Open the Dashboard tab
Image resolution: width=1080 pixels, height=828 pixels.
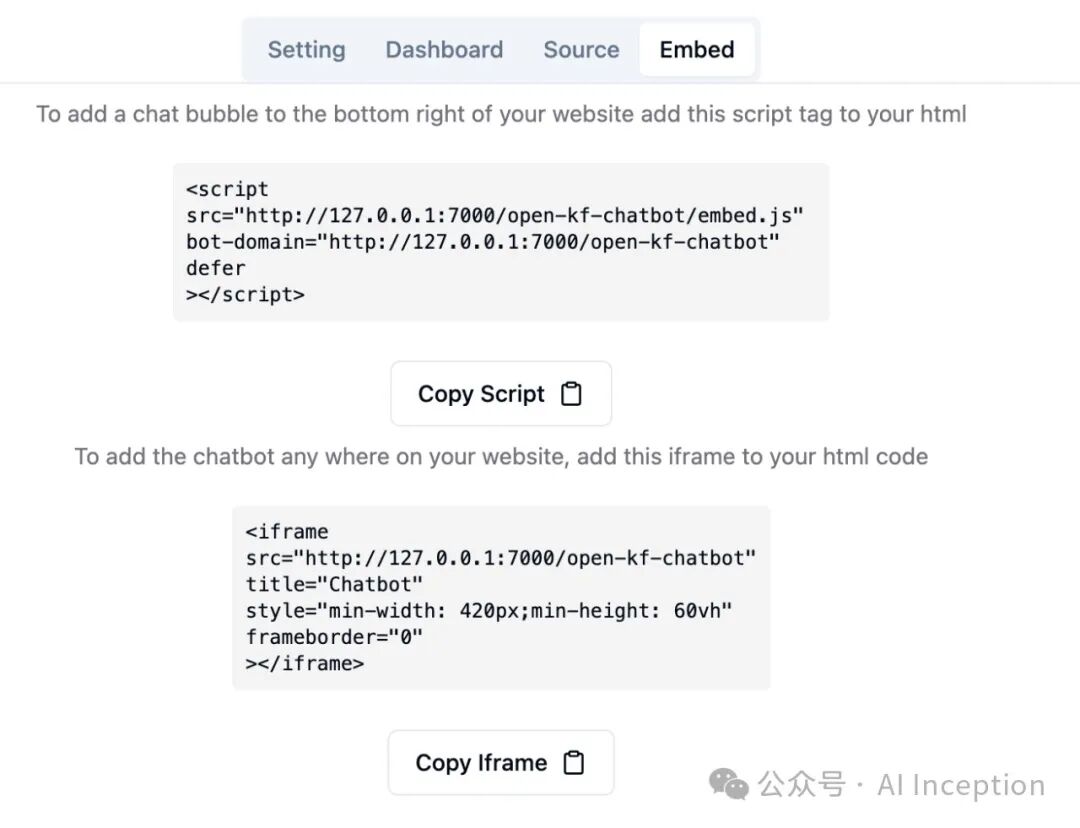[444, 50]
